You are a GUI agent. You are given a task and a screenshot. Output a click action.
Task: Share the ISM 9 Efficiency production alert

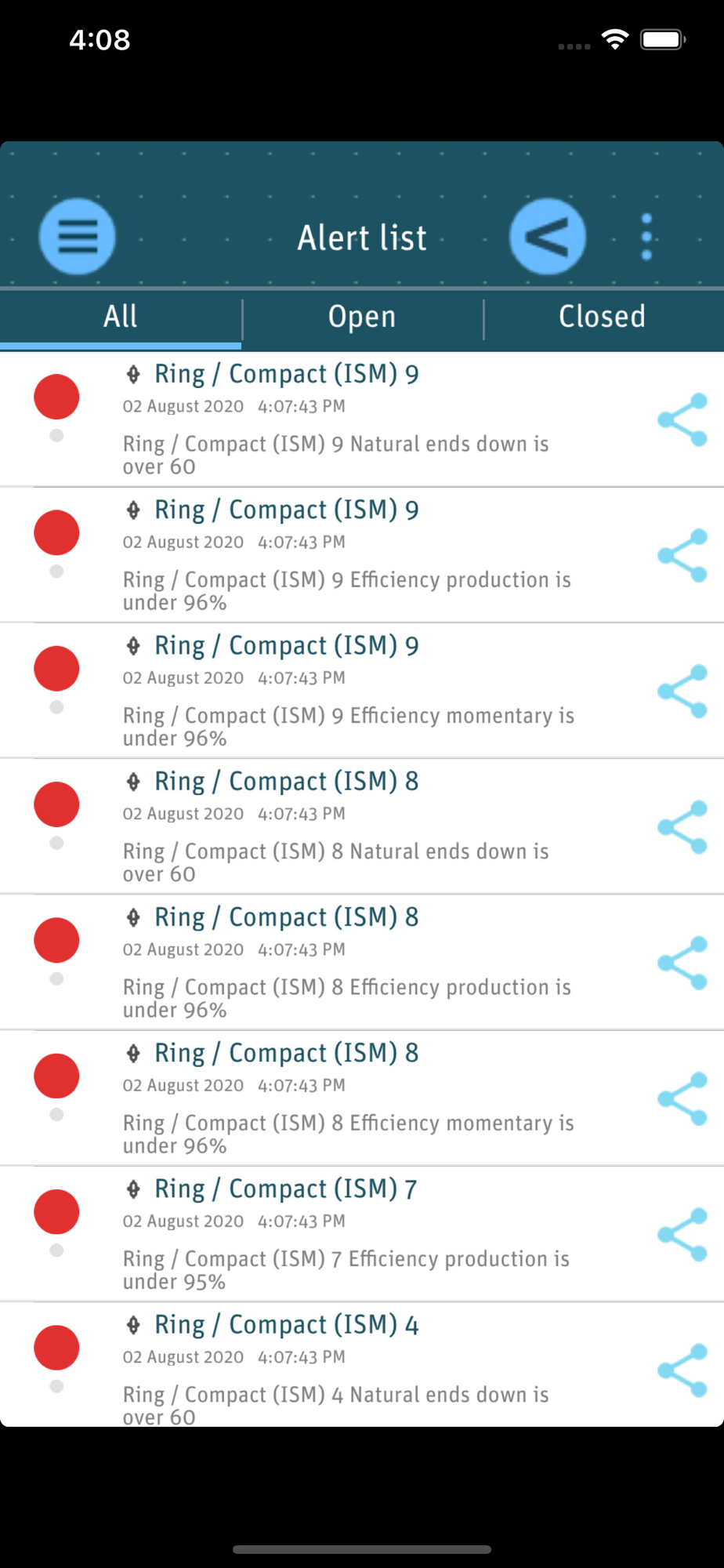click(x=682, y=556)
